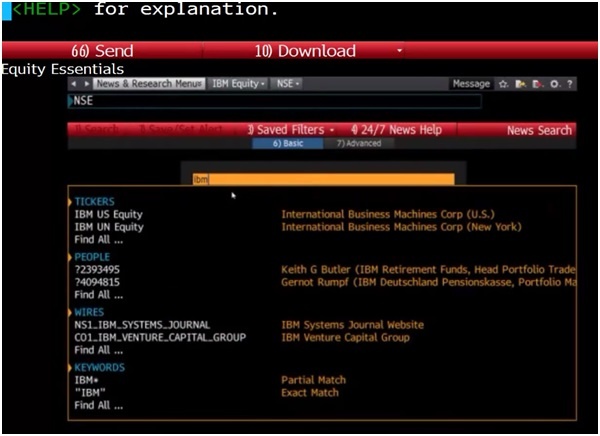This screenshot has height=436, width=600.
Task: Click International Business Machines Corp (U.S.) description
Action: 388,214
